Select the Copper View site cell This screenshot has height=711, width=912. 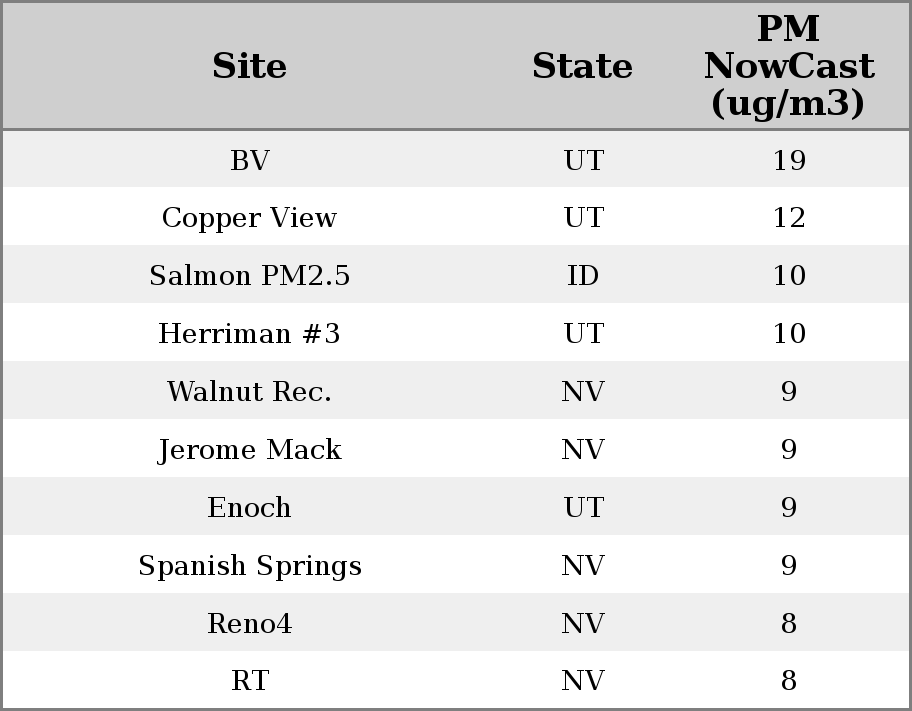250,218
